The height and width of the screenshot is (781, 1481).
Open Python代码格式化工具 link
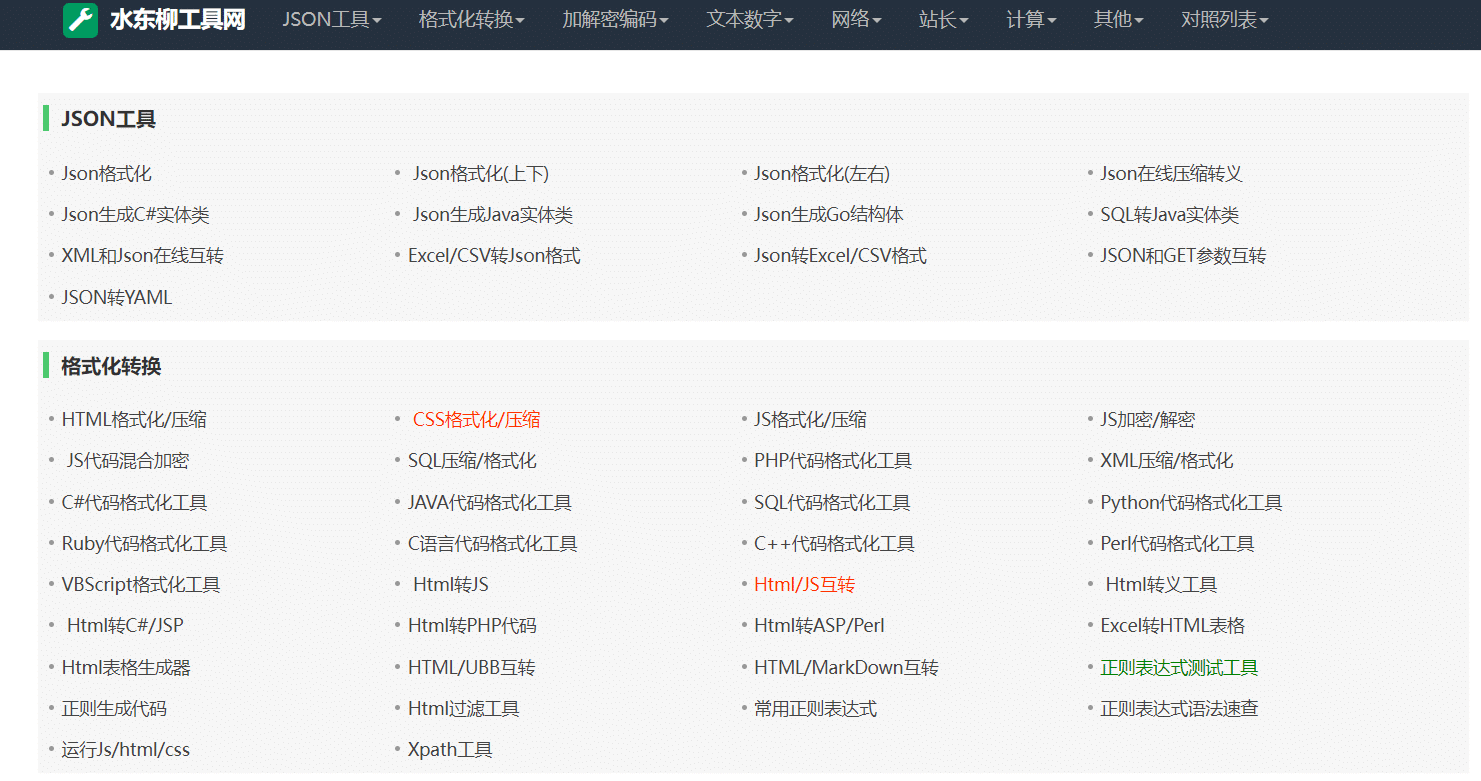coord(1191,503)
